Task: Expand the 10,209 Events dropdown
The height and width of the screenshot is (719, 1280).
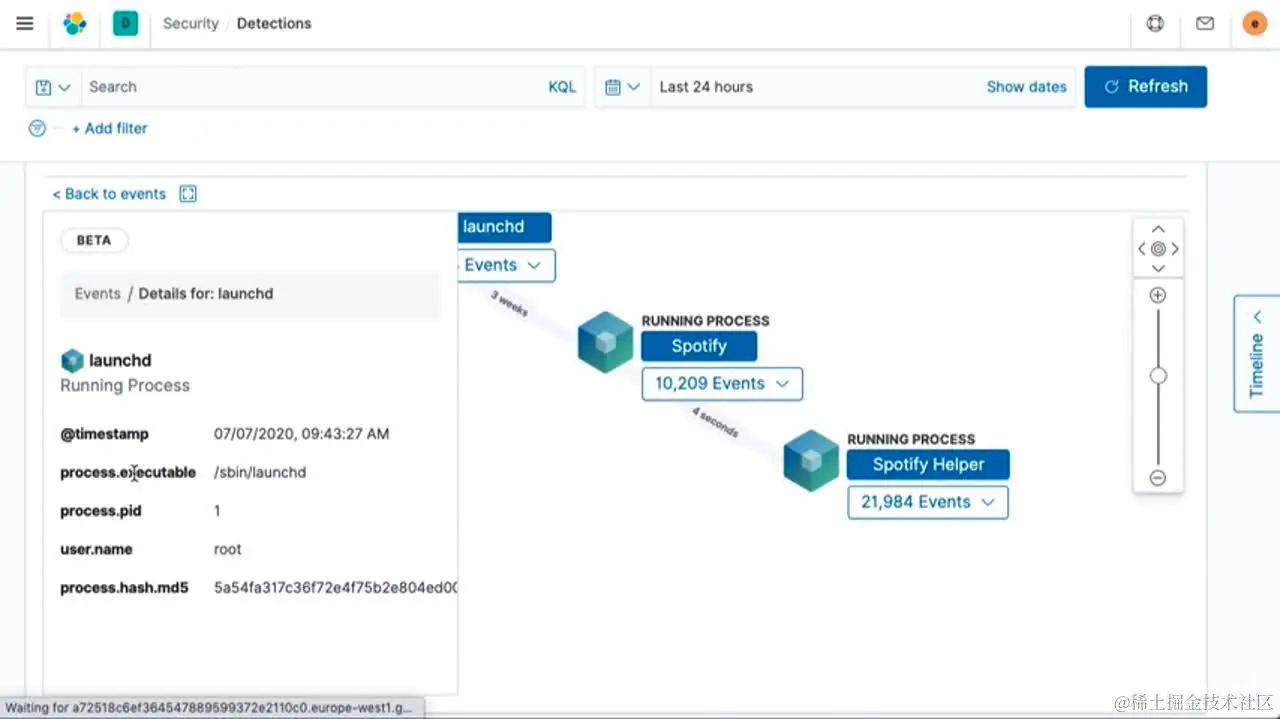Action: [722, 383]
